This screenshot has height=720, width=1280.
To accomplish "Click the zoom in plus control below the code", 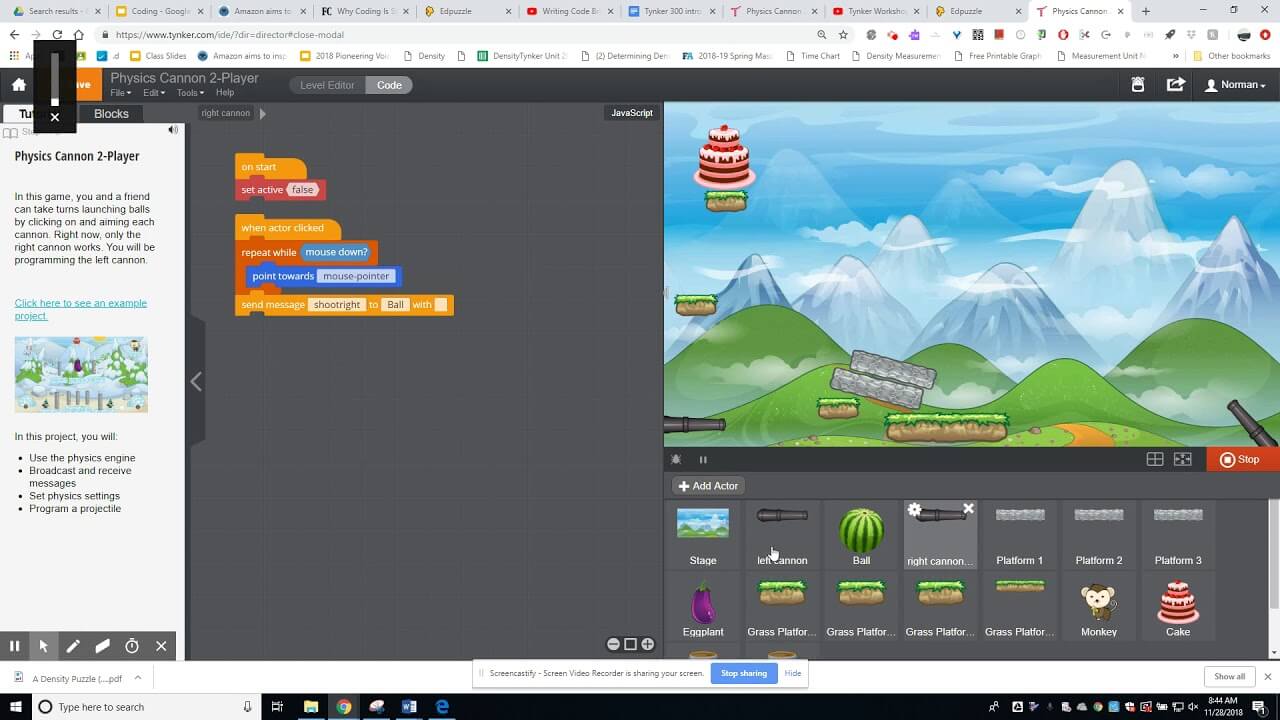I will (648, 644).
